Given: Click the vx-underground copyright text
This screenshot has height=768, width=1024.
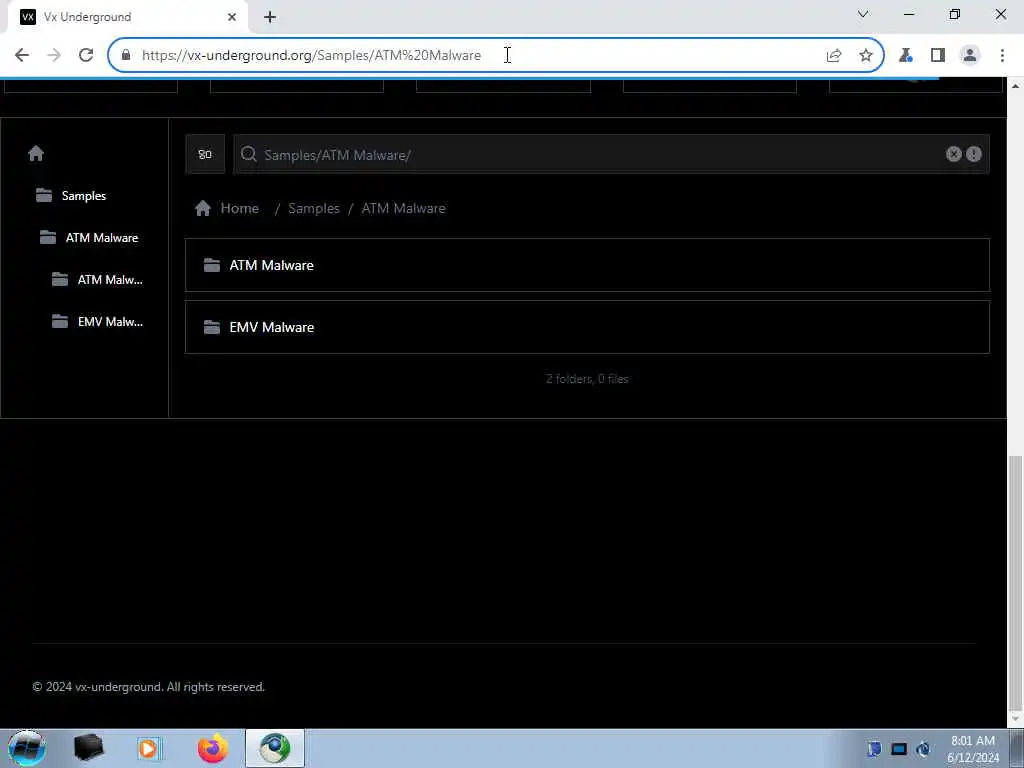Looking at the screenshot, I should [149, 687].
